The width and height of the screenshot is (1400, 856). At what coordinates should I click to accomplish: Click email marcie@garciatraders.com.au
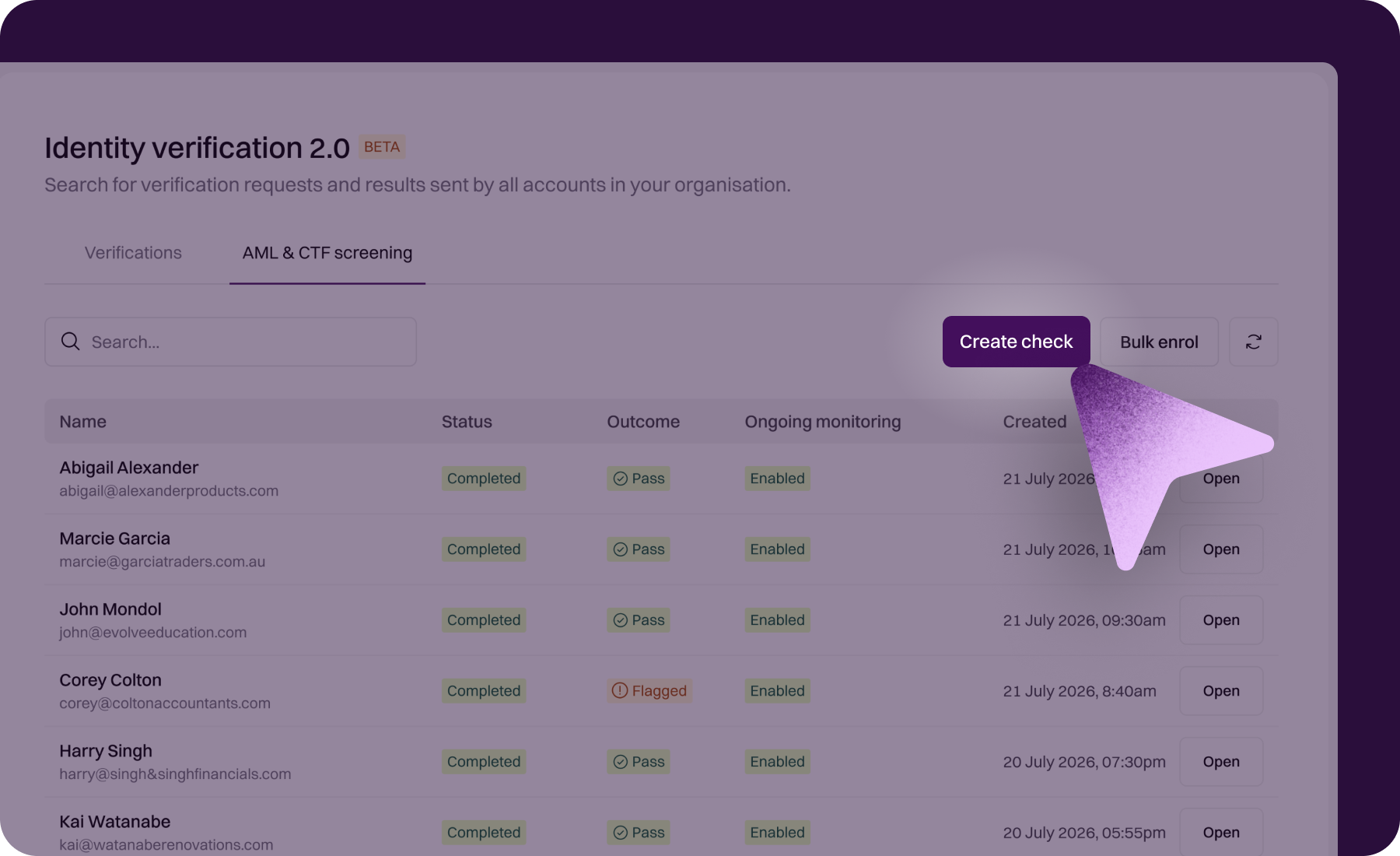coord(163,562)
